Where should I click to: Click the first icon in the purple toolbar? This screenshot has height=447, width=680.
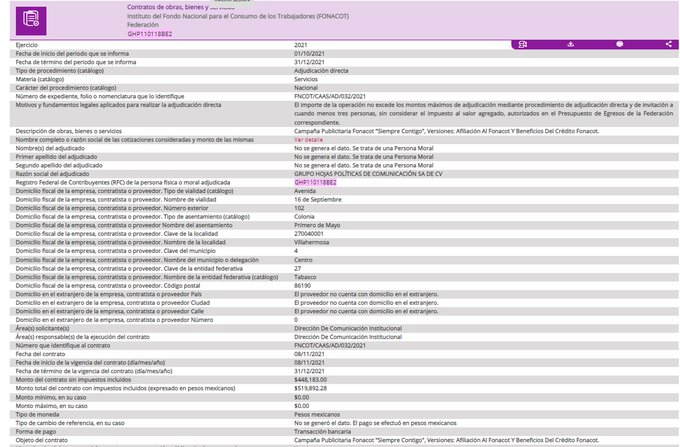point(523,44)
